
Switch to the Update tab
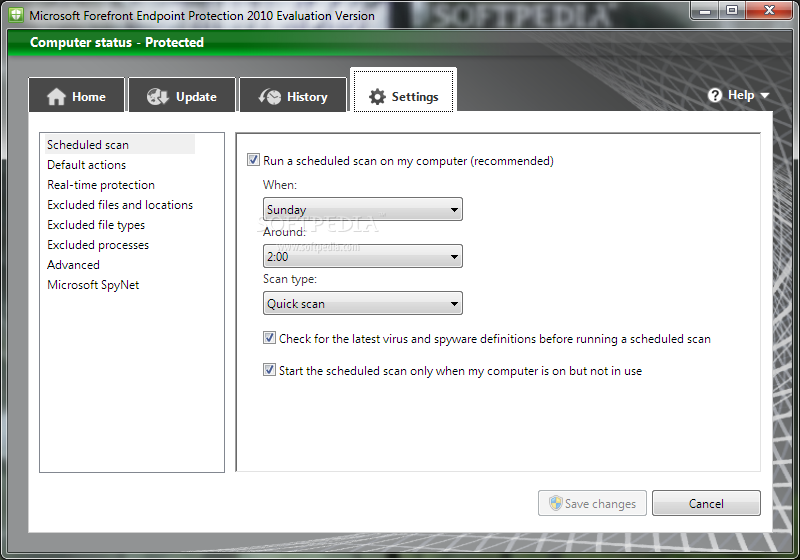[x=182, y=95]
